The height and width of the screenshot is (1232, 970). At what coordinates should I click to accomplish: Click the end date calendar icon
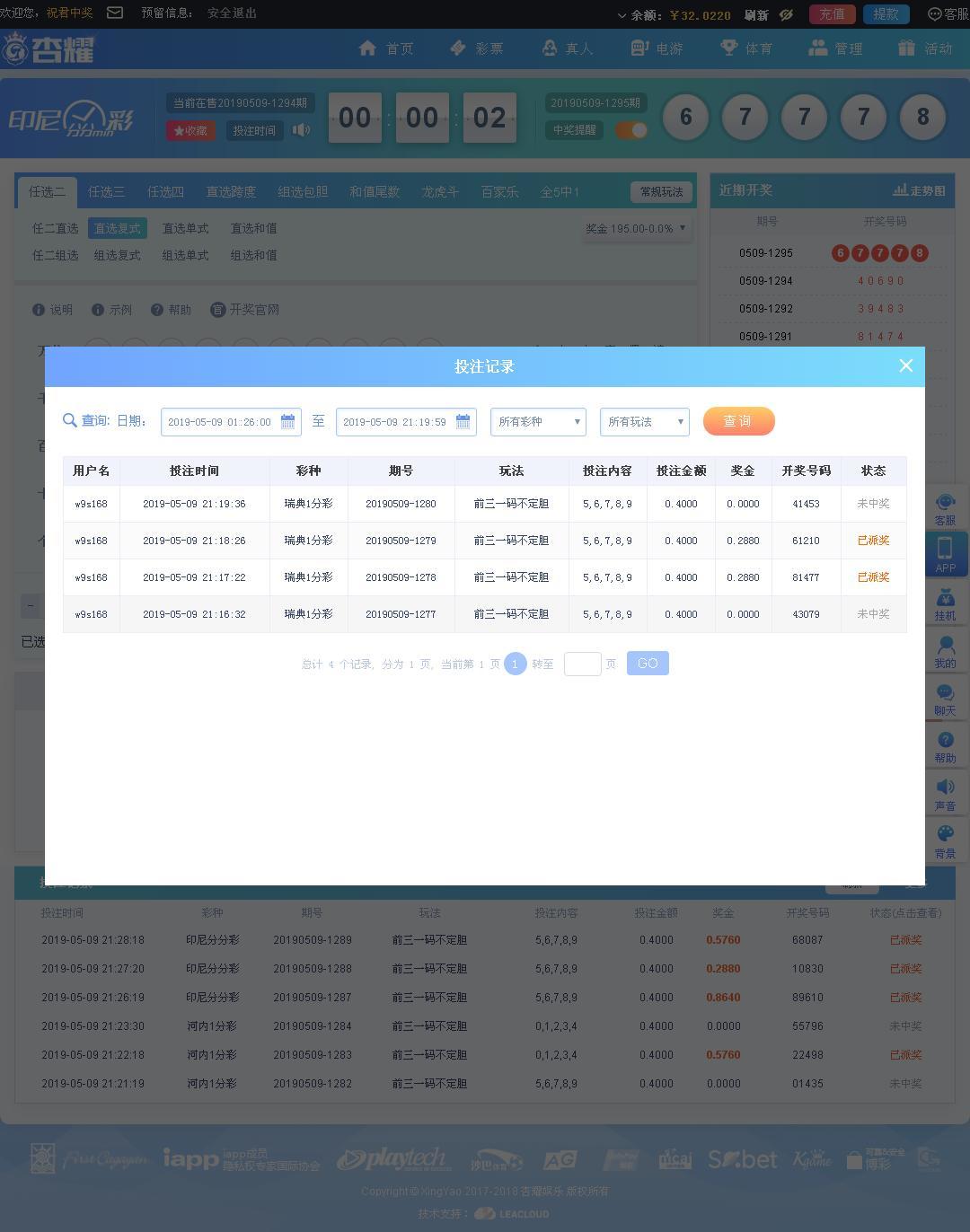pos(463,421)
